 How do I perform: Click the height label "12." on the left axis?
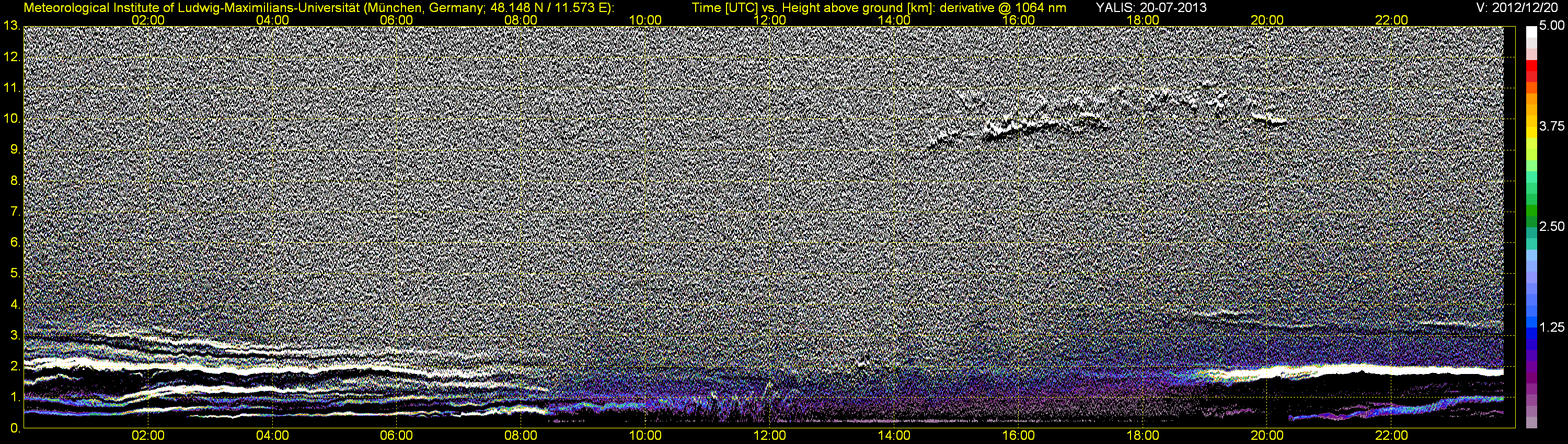[12, 57]
